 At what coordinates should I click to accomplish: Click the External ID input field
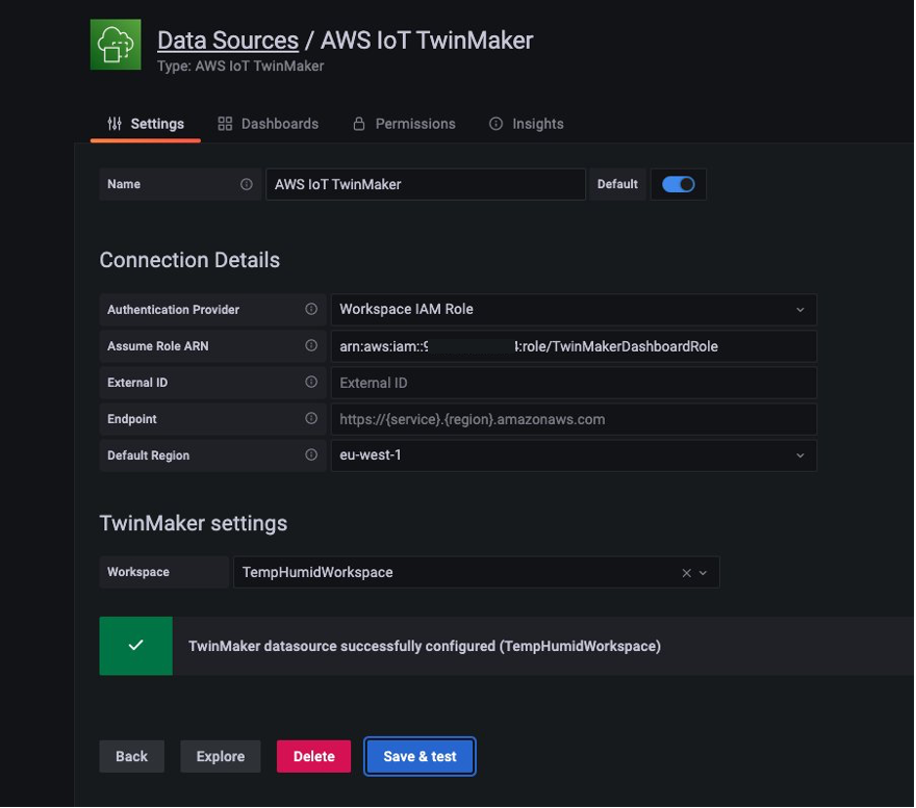point(573,383)
